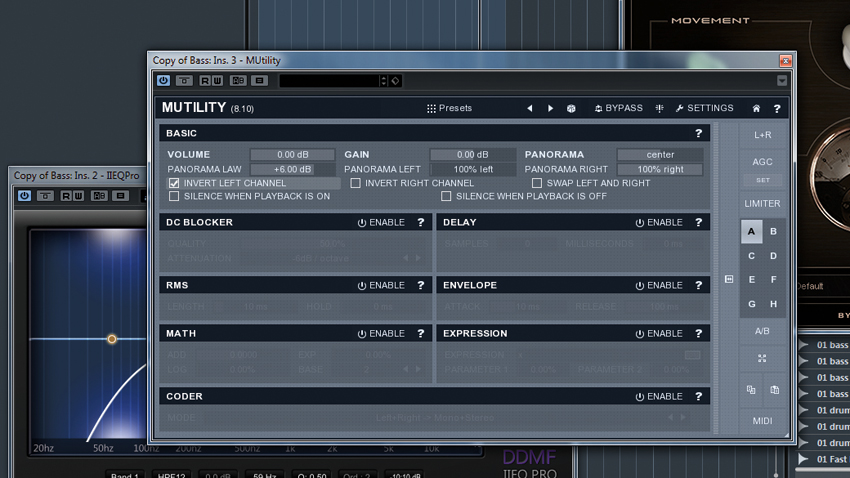Open help for the RMS section
This screenshot has height=478, width=850.
click(421, 285)
